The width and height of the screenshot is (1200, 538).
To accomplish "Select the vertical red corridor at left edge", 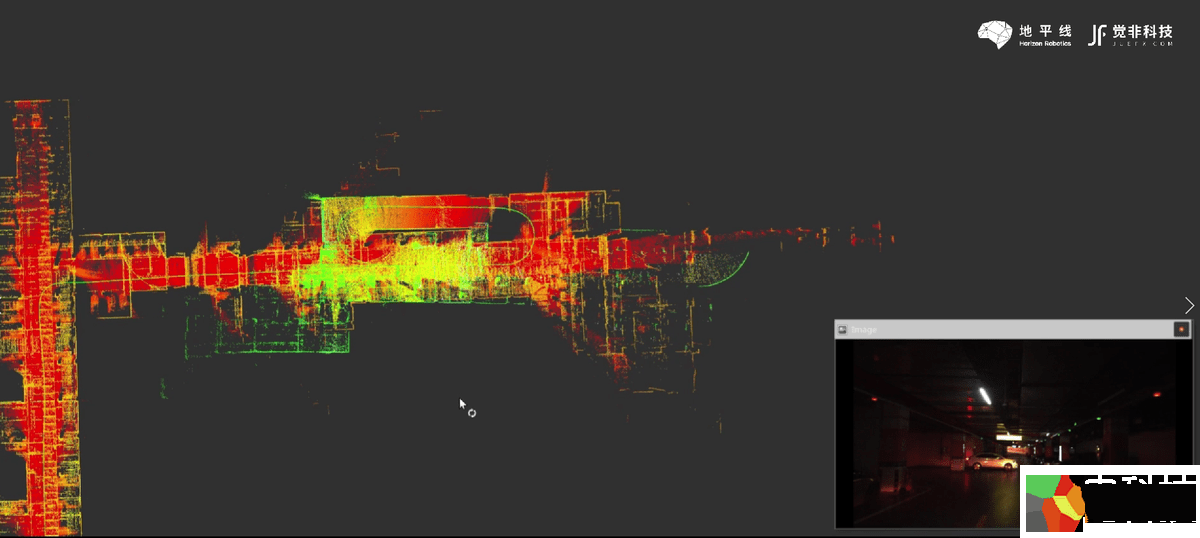I will pyautogui.click(x=40, y=320).
